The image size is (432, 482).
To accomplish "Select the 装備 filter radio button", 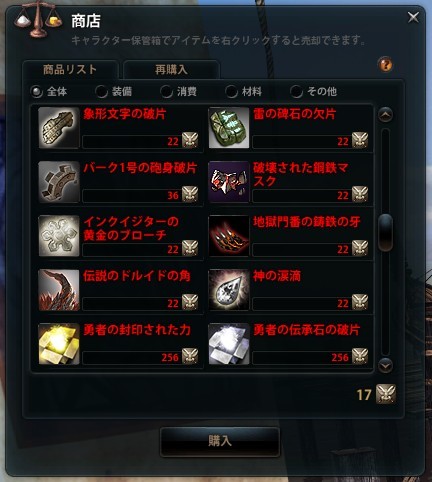I will [x=101, y=91].
